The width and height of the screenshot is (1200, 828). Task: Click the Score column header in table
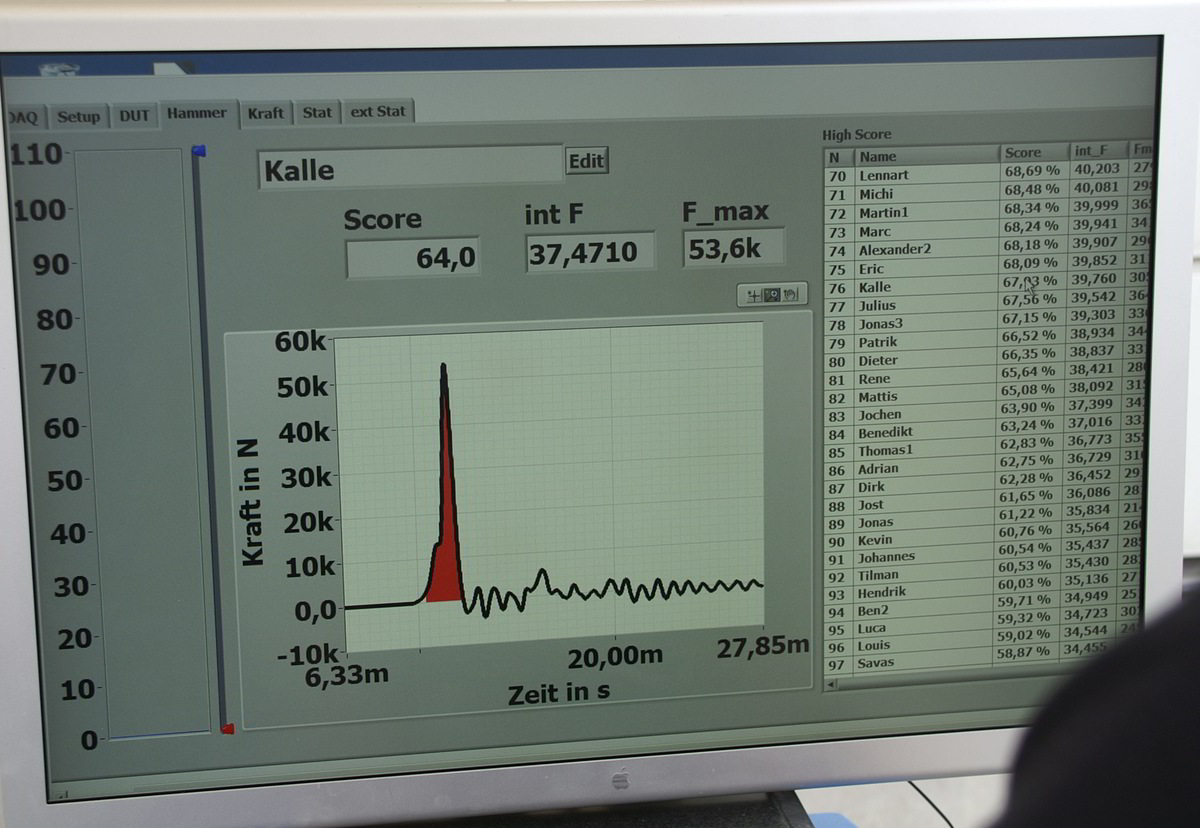point(1034,153)
